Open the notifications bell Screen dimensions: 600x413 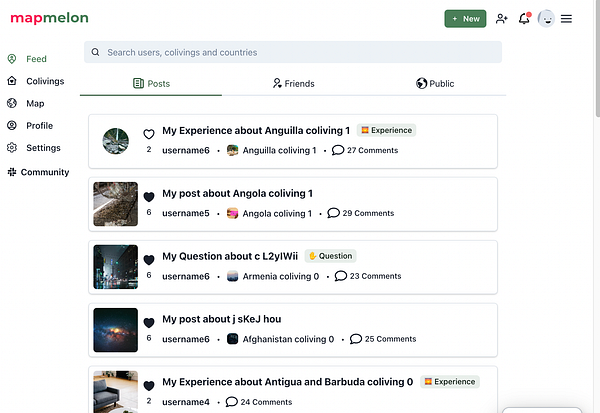(x=524, y=19)
